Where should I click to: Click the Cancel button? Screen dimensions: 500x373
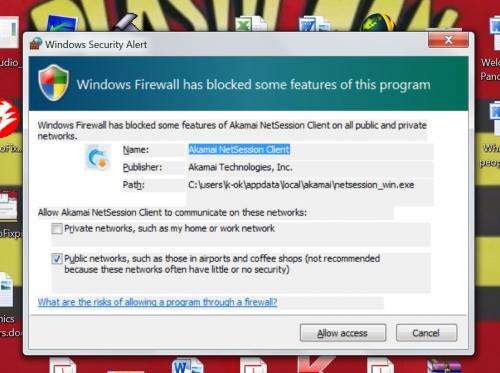click(426, 333)
